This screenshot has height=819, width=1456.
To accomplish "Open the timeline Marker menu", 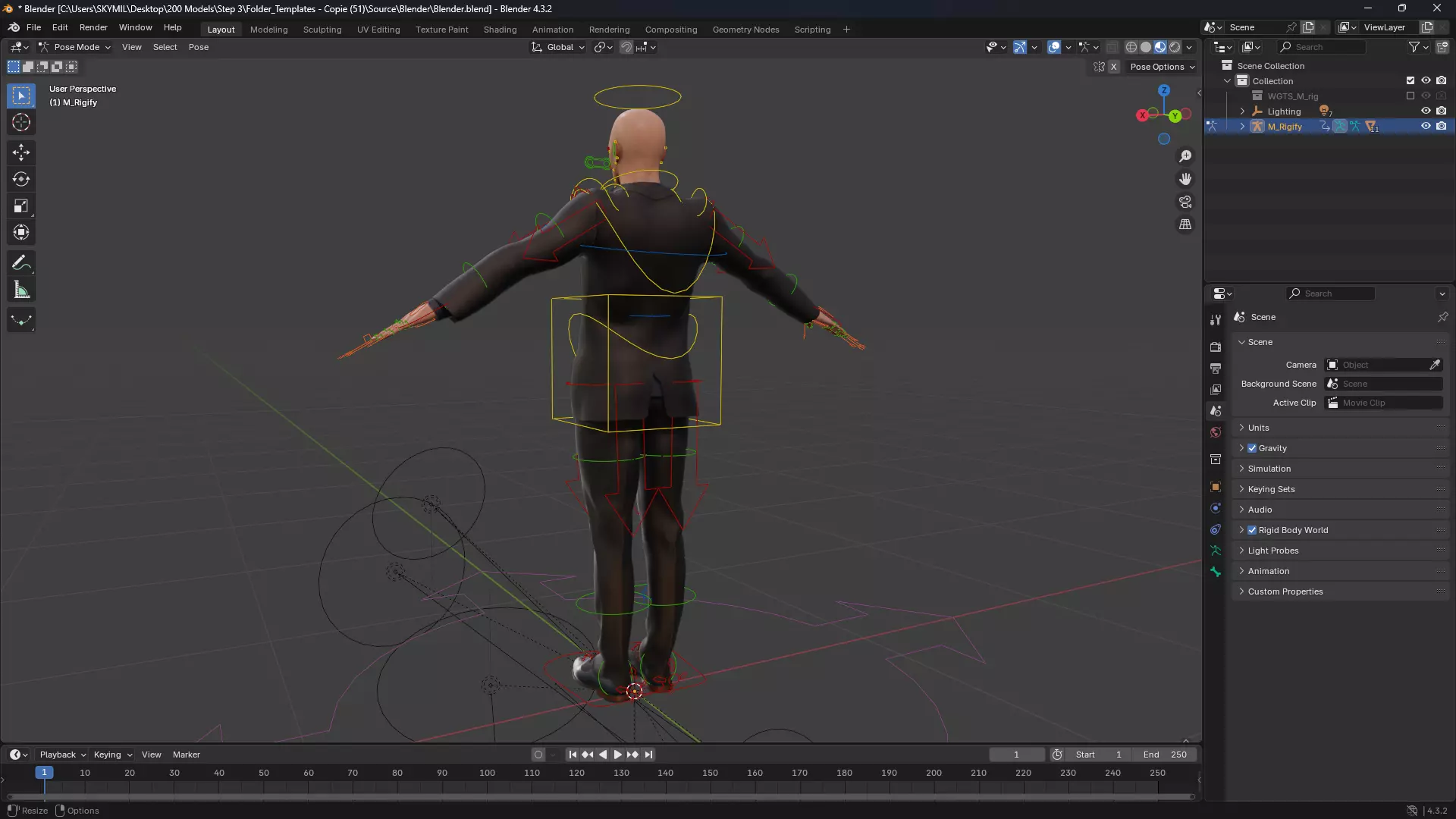I will coord(187,755).
